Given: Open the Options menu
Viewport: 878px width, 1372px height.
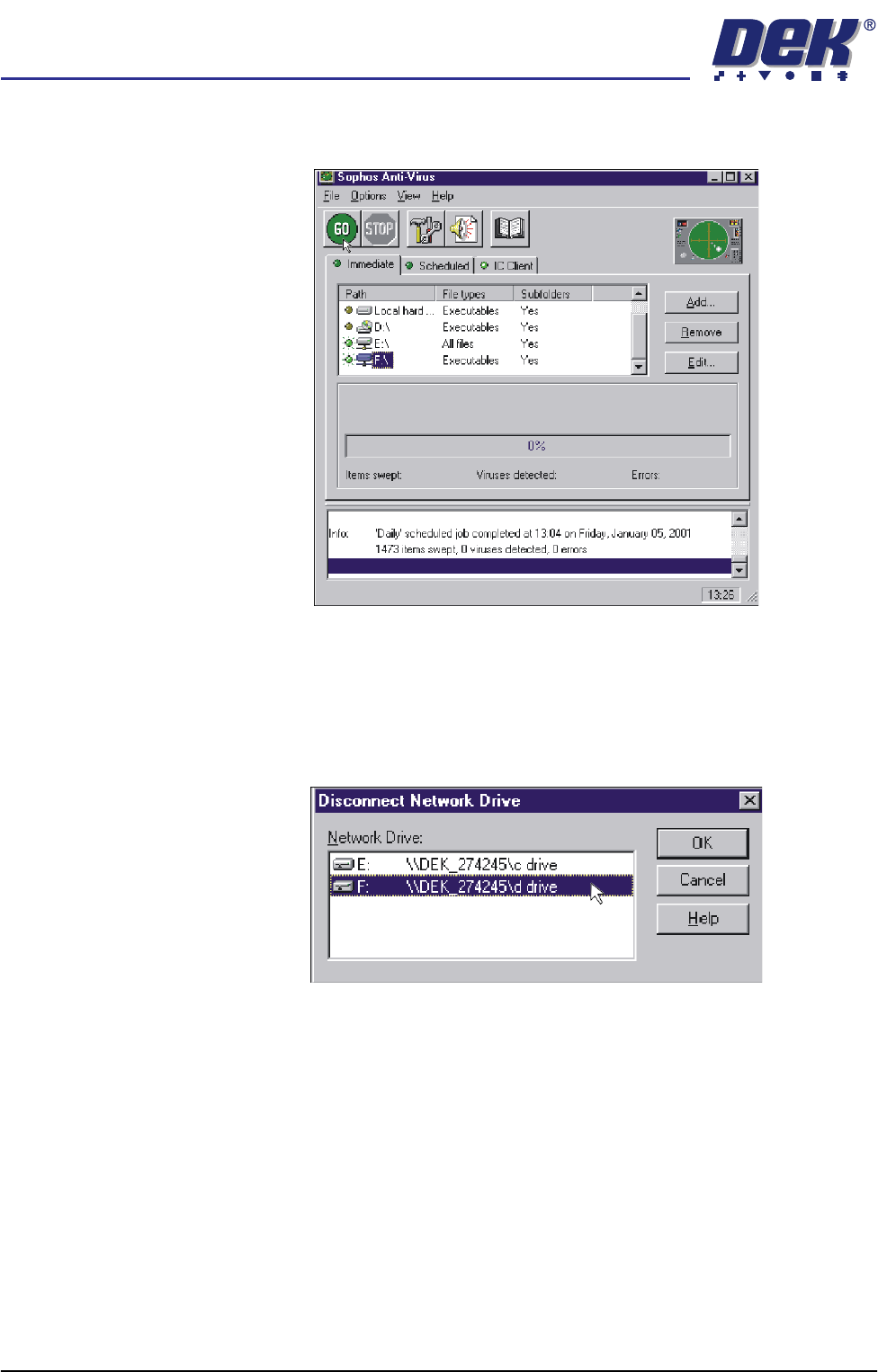Looking at the screenshot, I should point(368,196).
